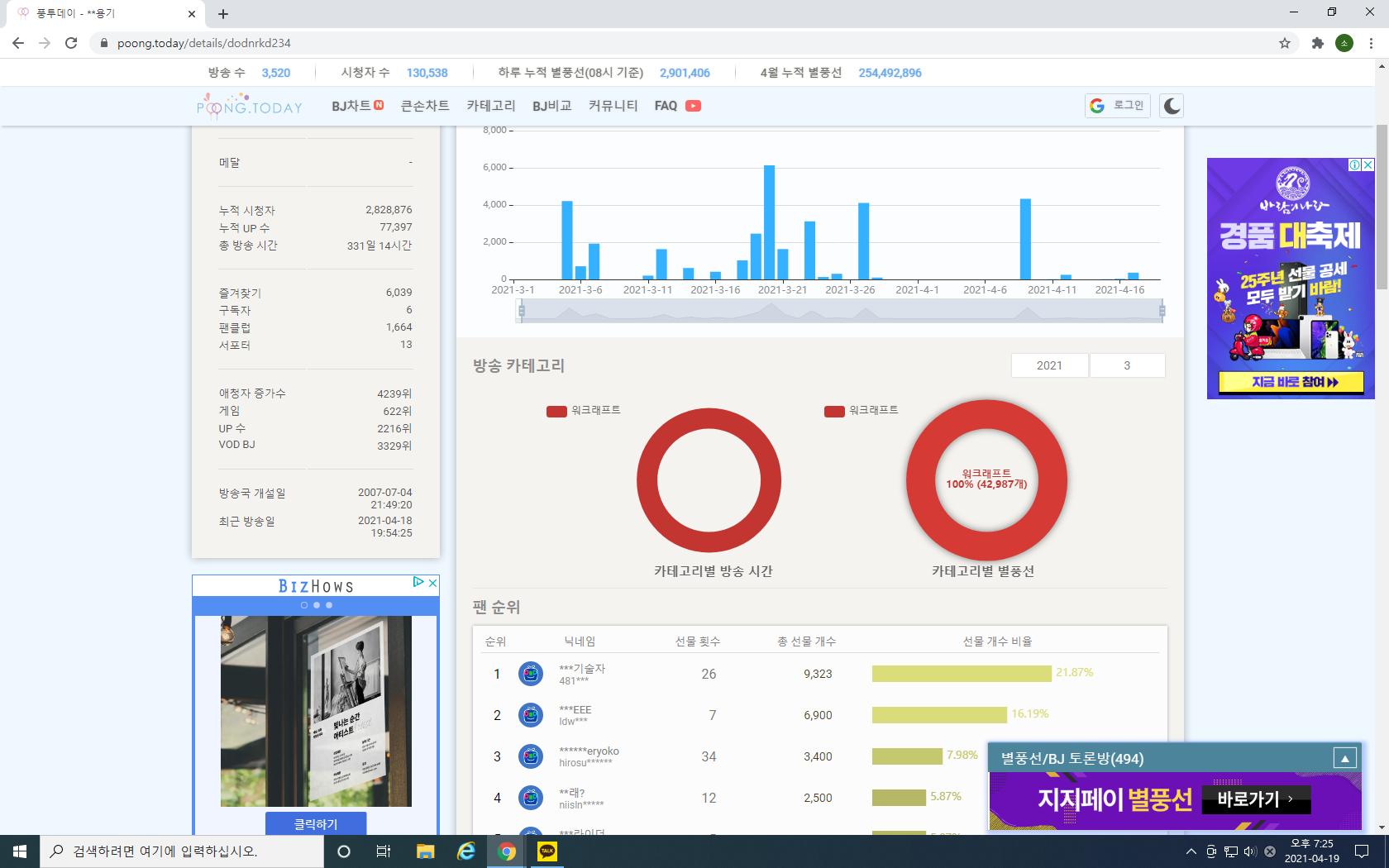Open the Chrome three-dot menu
The image size is (1389, 868).
click(1372, 43)
